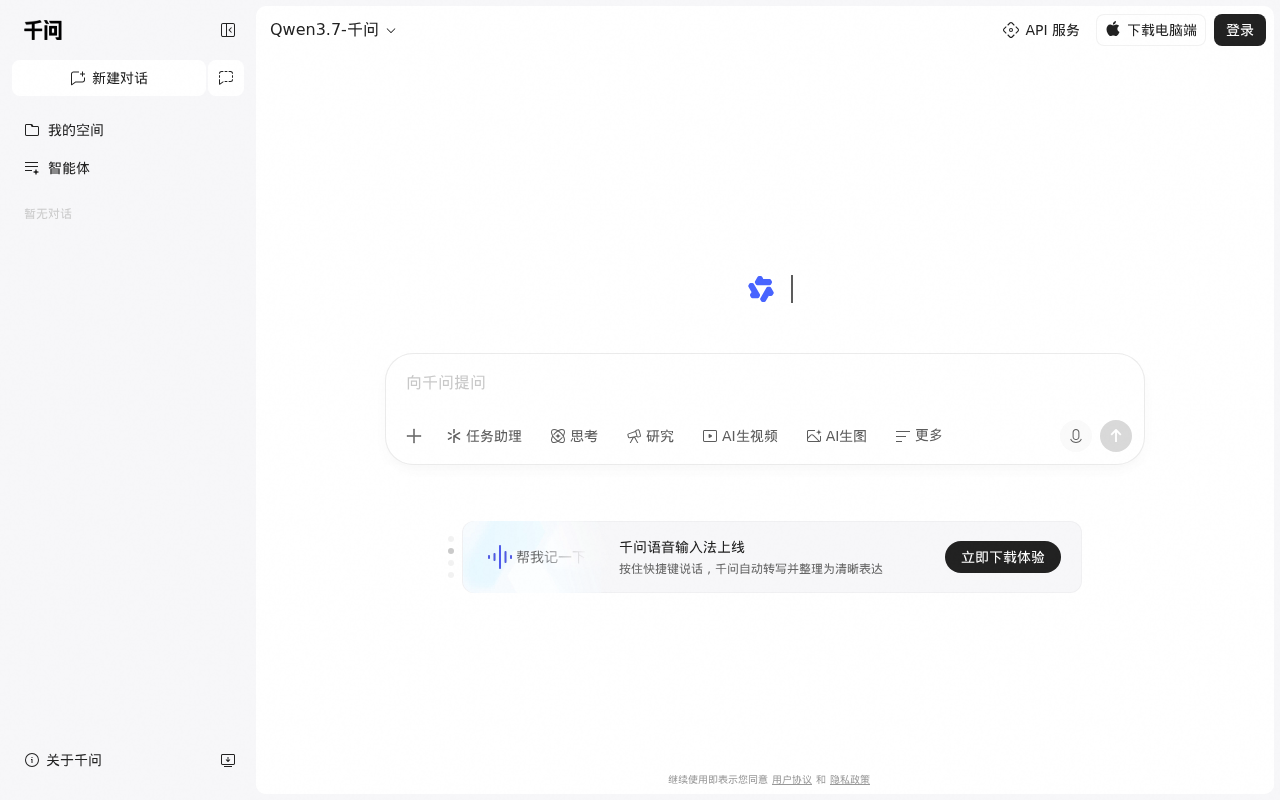This screenshot has height=800, width=1280.
Task: Select 任务助理 mode
Action: tap(484, 436)
